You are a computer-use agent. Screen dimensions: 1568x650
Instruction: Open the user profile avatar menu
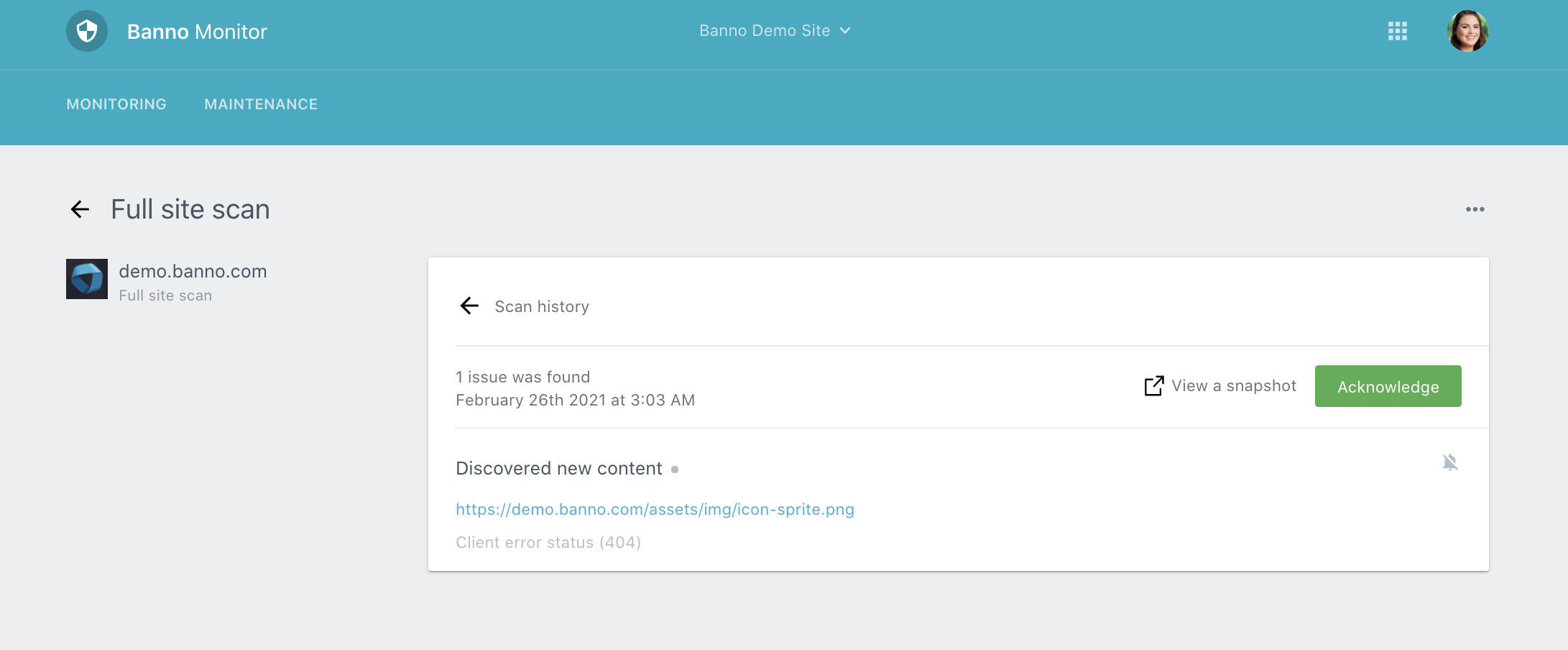click(x=1467, y=31)
